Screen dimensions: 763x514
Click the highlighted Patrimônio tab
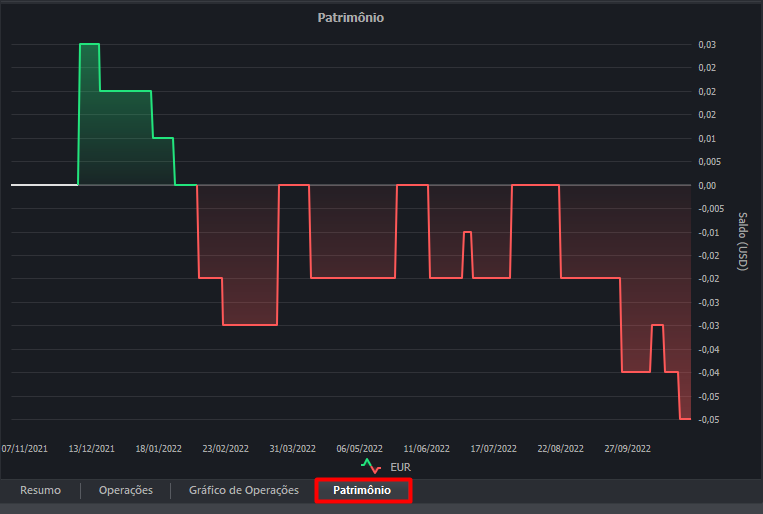click(362, 490)
